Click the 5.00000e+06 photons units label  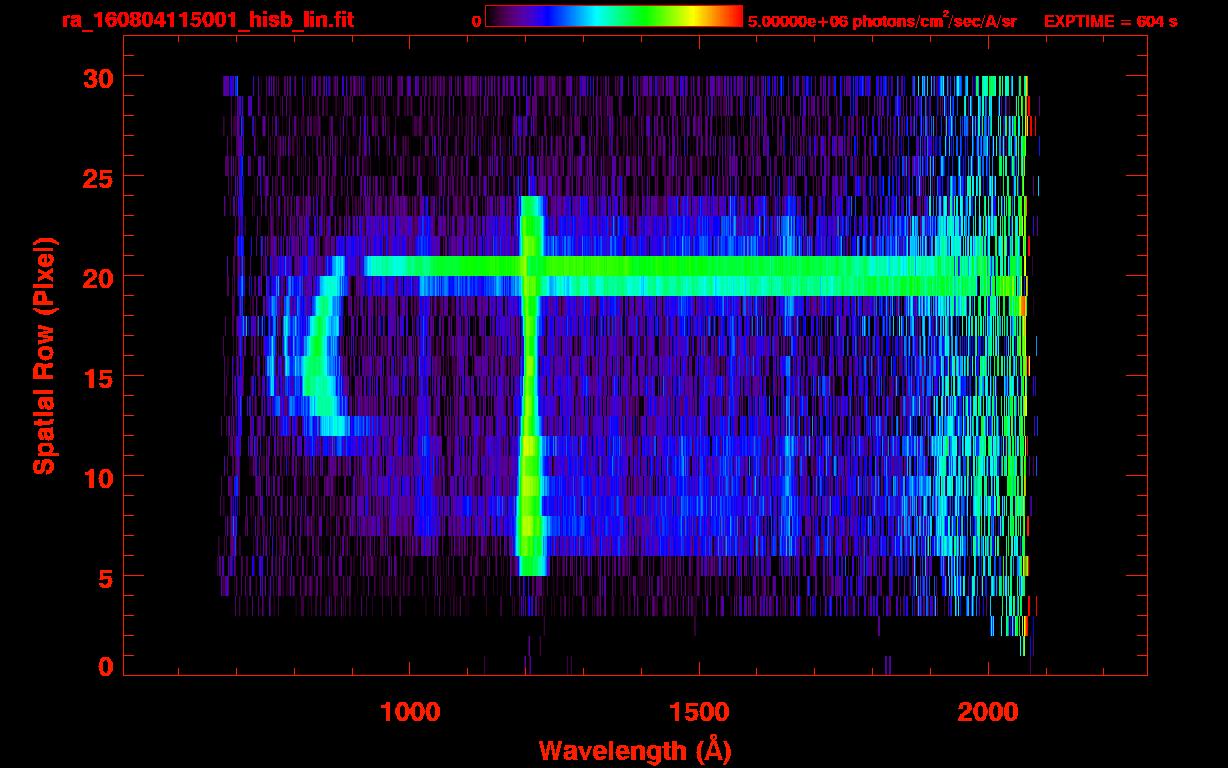[x=882, y=20]
